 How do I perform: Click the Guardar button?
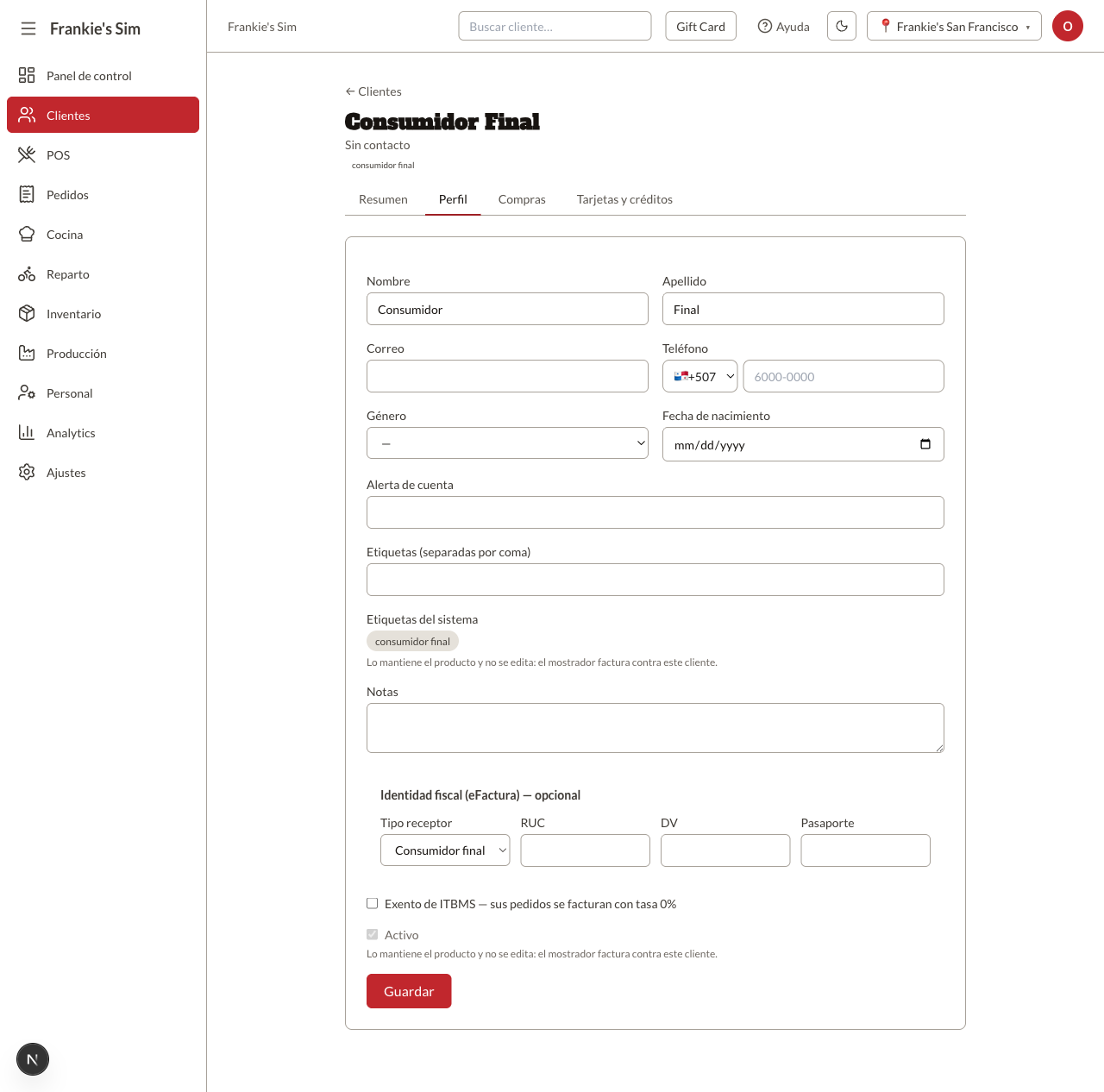[x=409, y=991]
